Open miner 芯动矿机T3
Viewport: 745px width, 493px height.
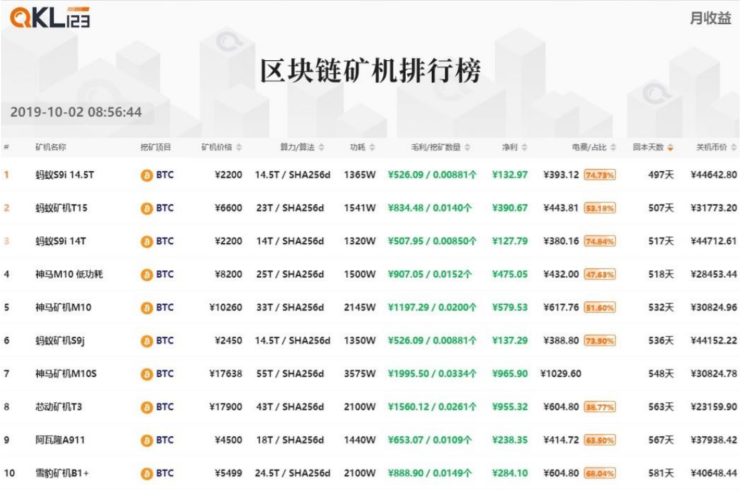coord(59,407)
